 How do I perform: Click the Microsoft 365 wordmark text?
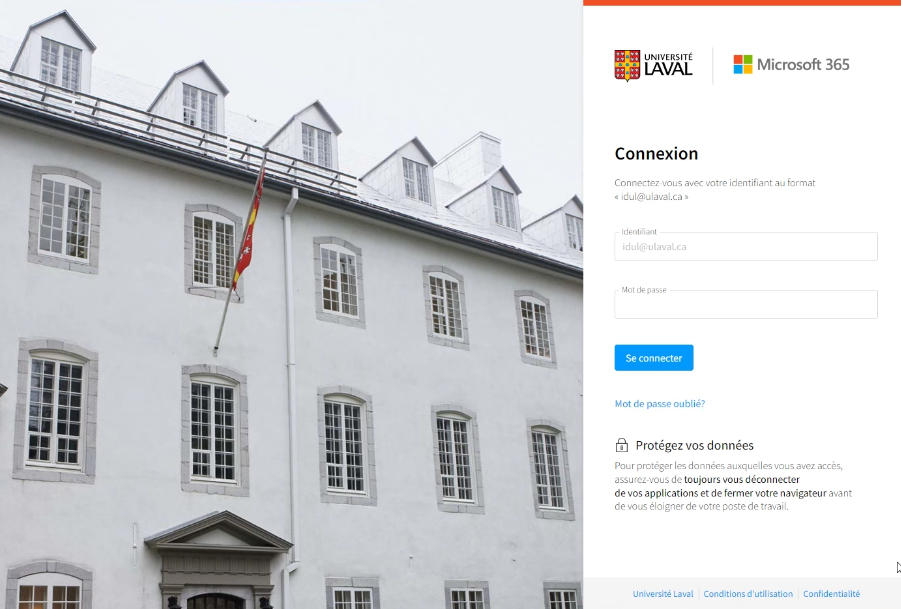[x=803, y=64]
